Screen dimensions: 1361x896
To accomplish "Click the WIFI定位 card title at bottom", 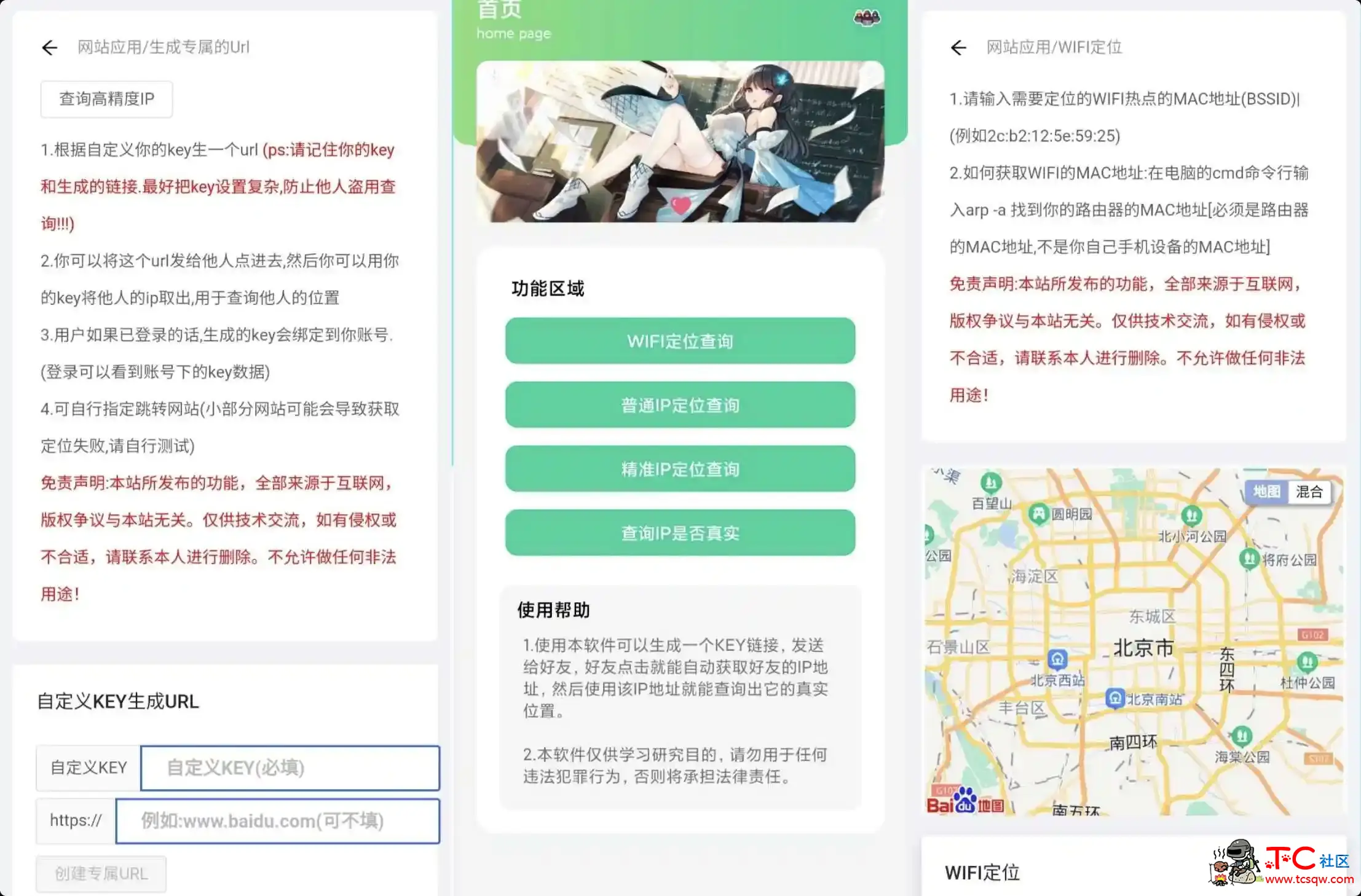I will point(982,873).
